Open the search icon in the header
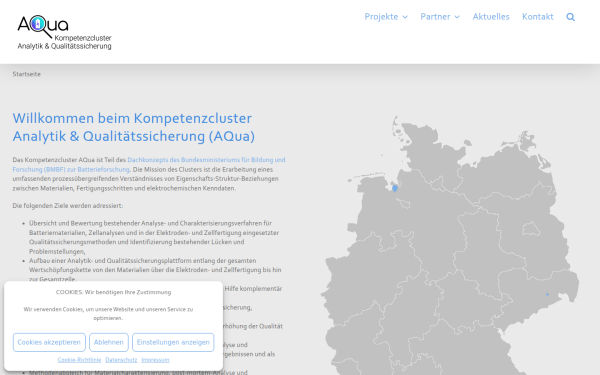 pyautogui.click(x=571, y=17)
